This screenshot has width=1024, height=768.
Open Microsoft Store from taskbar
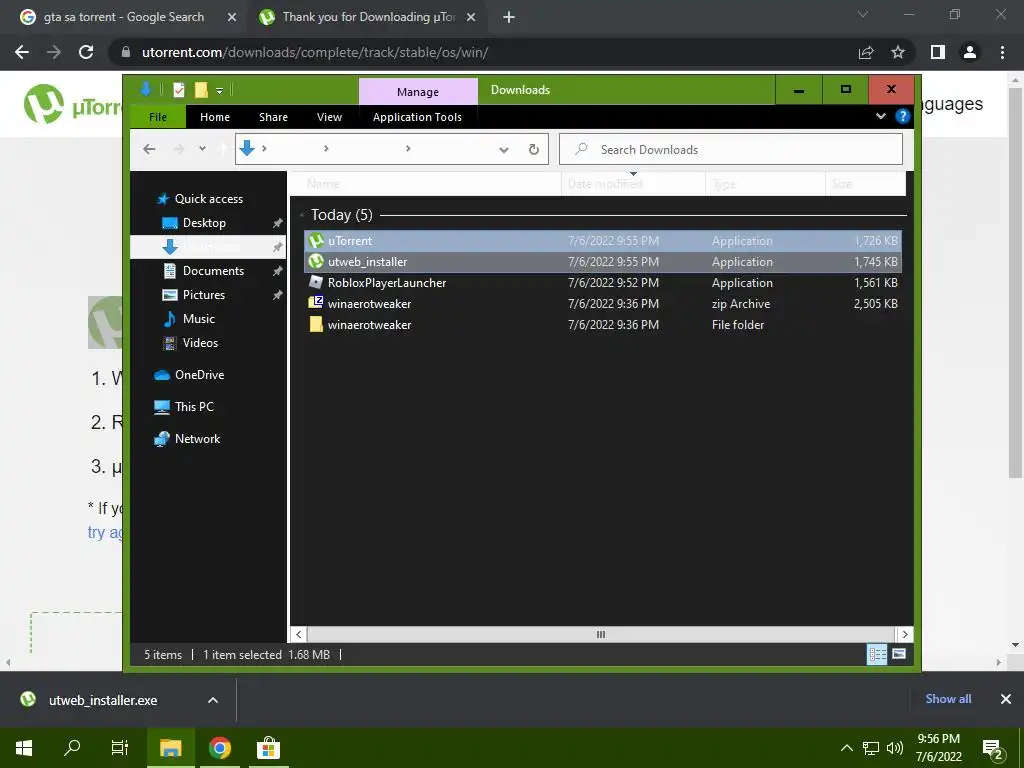(x=268, y=748)
